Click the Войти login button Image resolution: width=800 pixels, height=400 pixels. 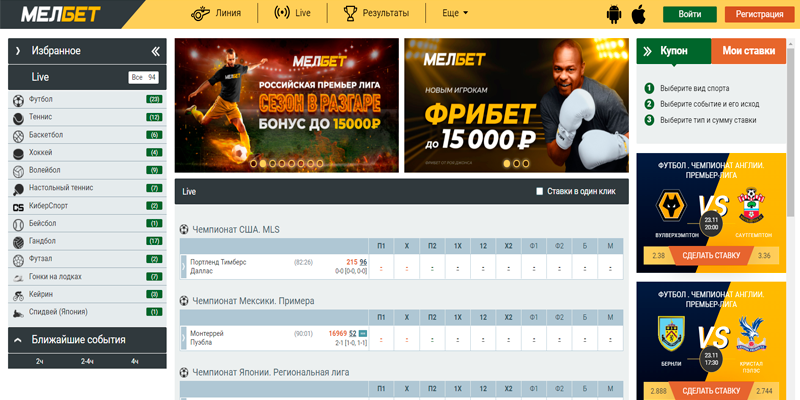[690, 14]
